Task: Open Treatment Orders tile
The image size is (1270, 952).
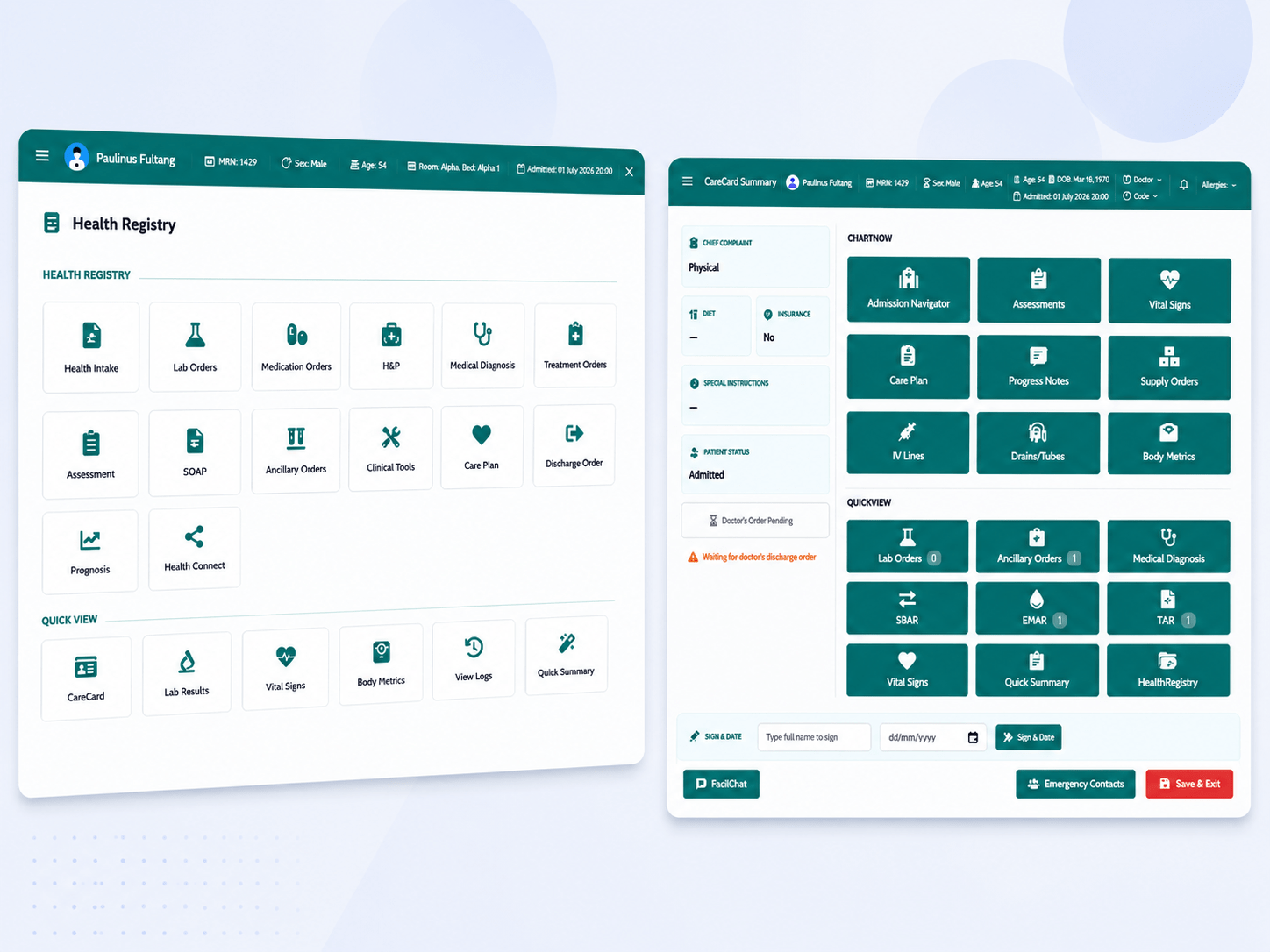Action: (x=575, y=345)
